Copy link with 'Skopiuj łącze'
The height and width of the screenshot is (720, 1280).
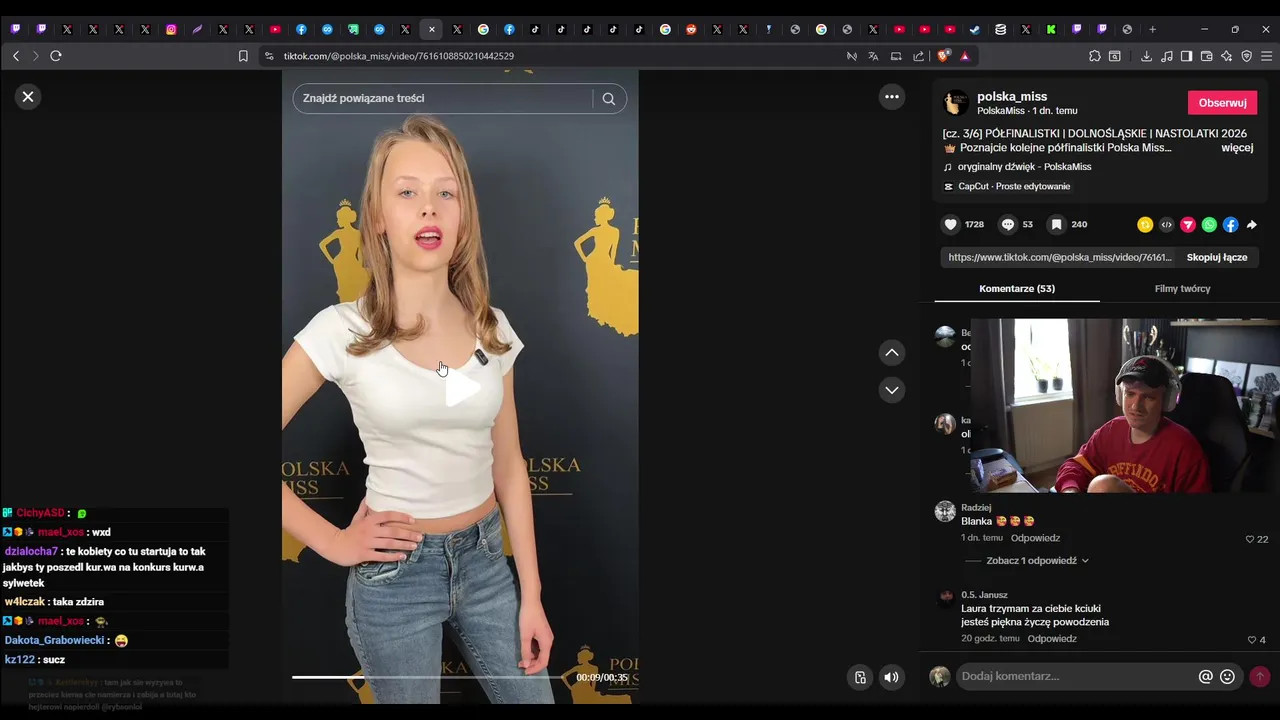(x=1217, y=257)
